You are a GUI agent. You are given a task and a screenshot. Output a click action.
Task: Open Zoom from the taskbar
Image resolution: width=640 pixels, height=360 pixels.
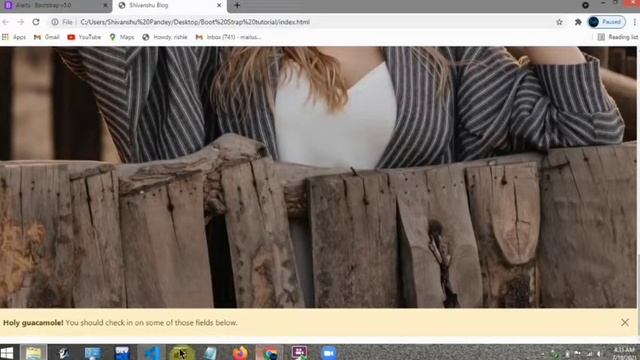tap(329, 353)
